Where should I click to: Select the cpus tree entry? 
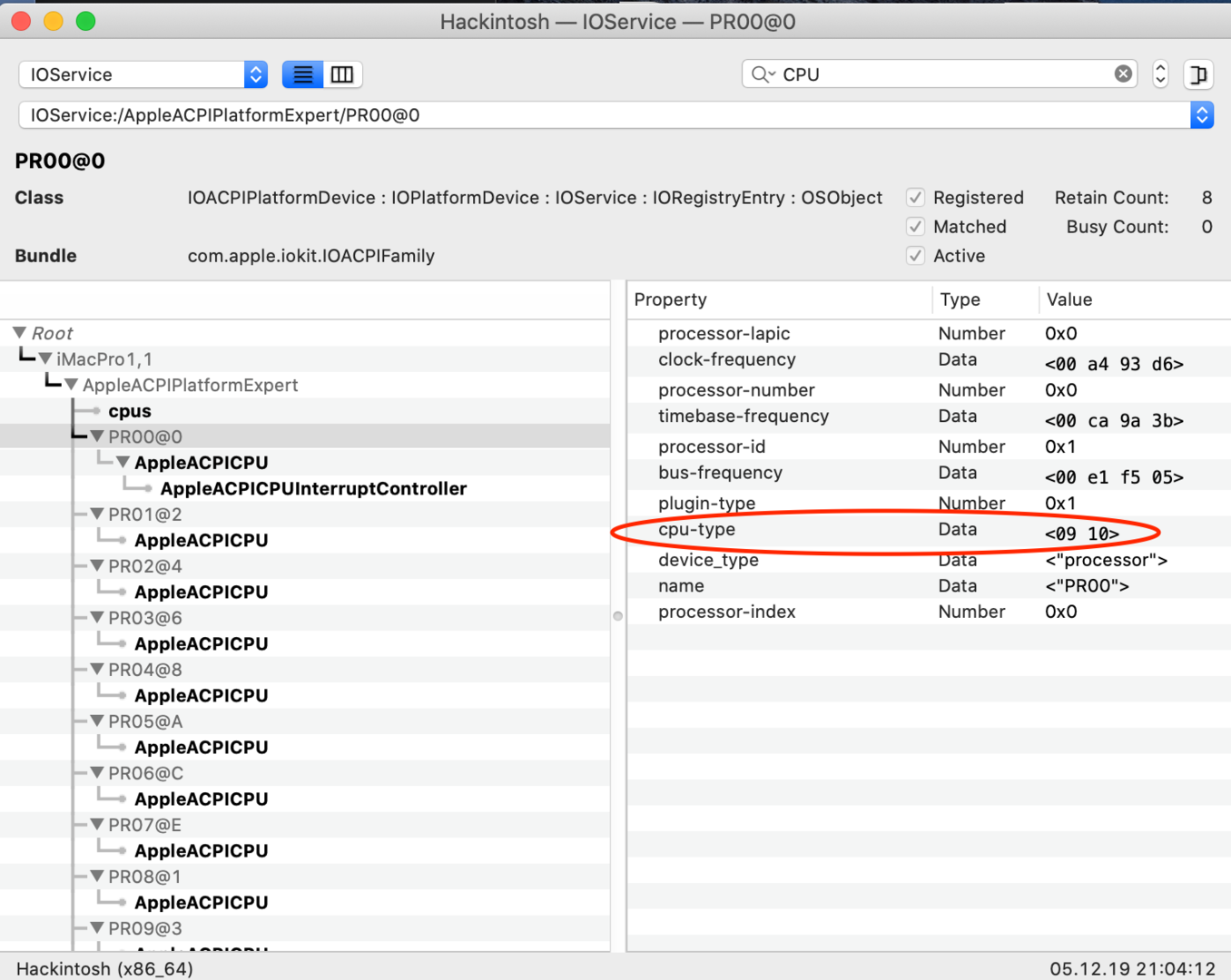point(130,411)
